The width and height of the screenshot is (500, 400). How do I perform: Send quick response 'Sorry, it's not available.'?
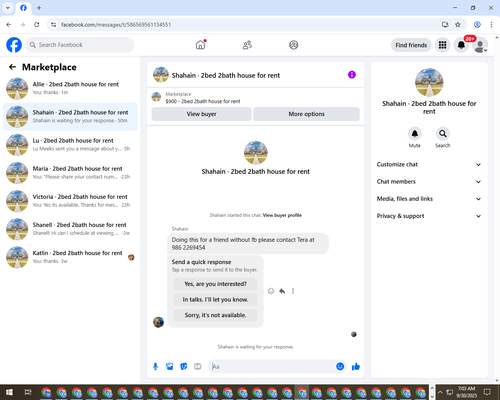[x=215, y=315]
